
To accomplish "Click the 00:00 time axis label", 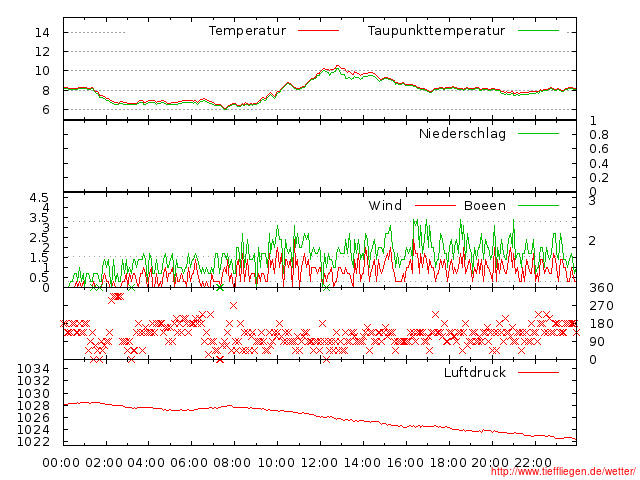I will click(x=61, y=463).
